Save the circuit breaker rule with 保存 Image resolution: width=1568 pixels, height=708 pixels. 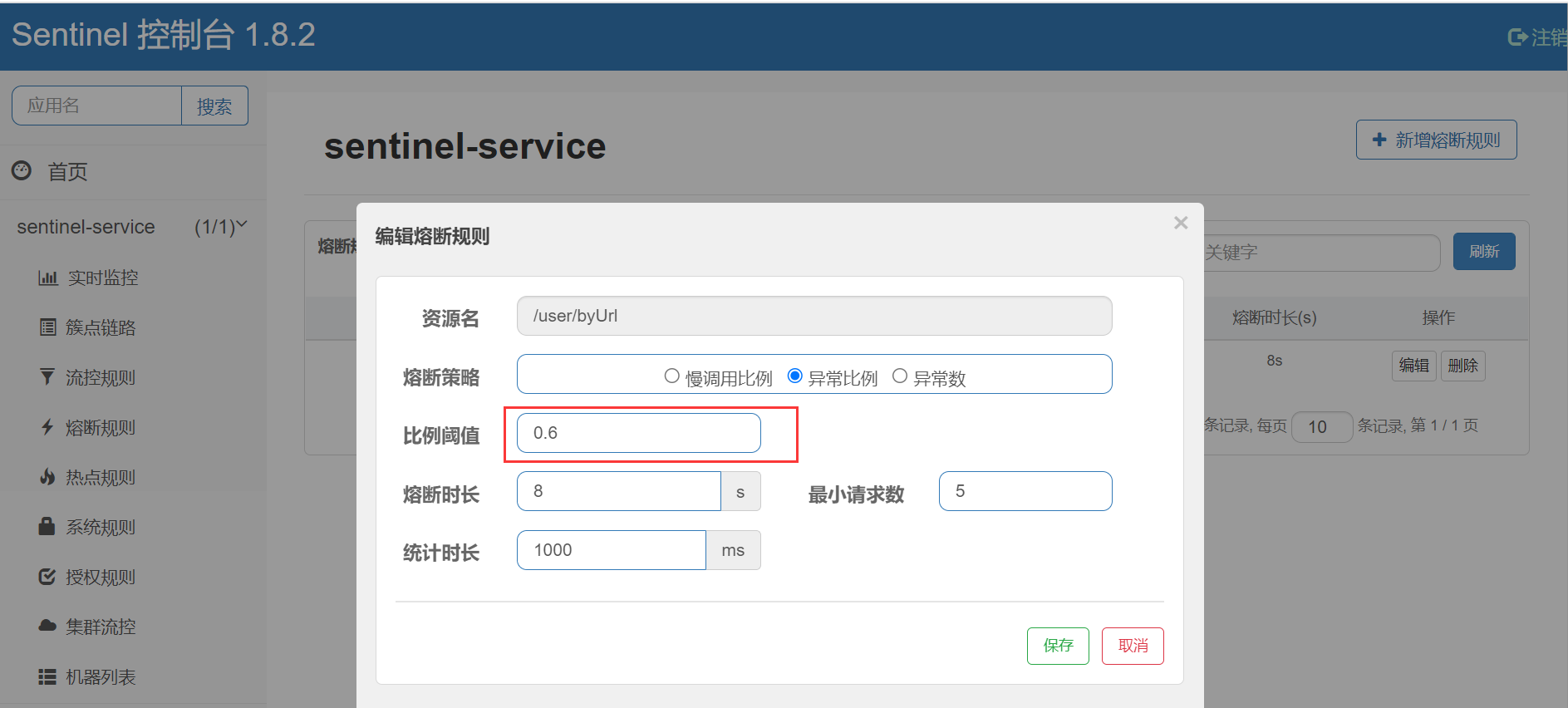pos(1058,646)
